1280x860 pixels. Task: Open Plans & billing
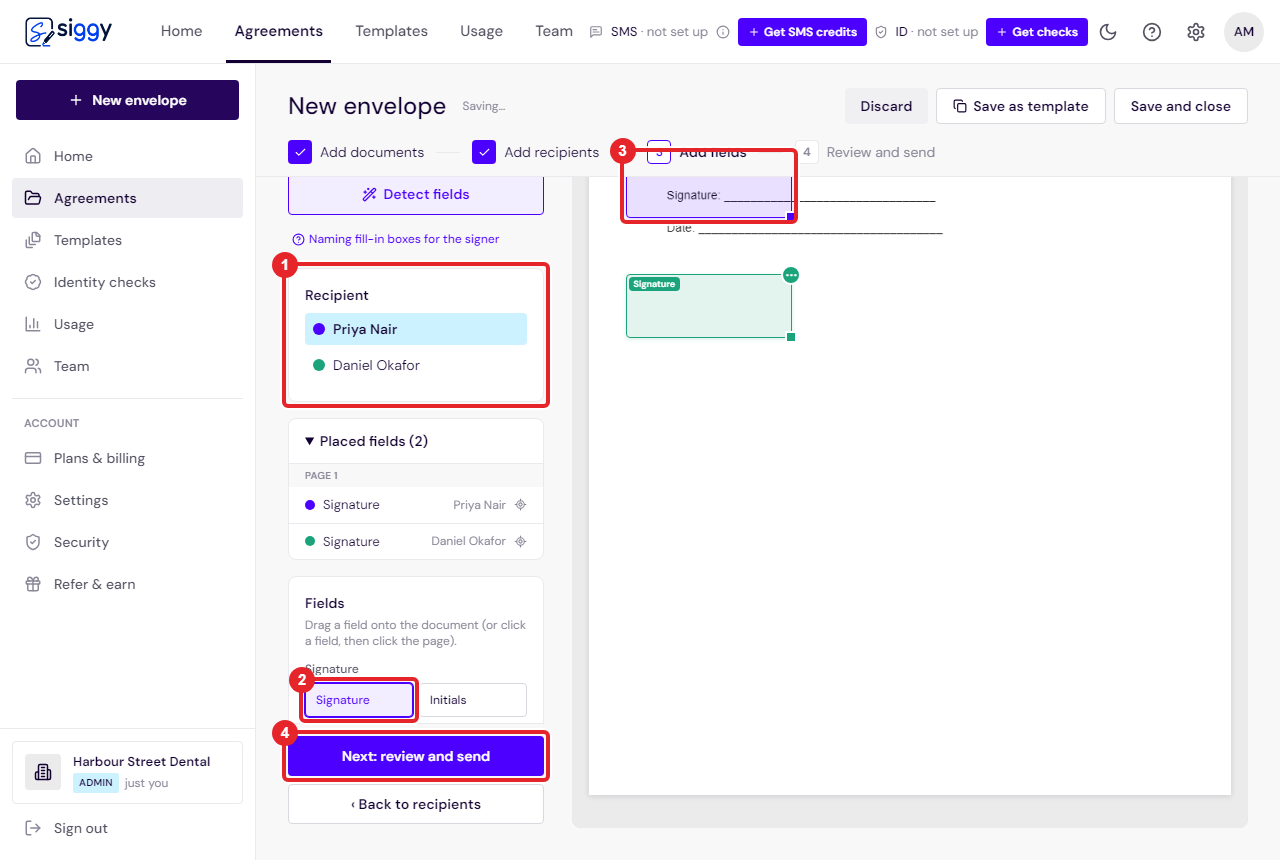(127, 458)
